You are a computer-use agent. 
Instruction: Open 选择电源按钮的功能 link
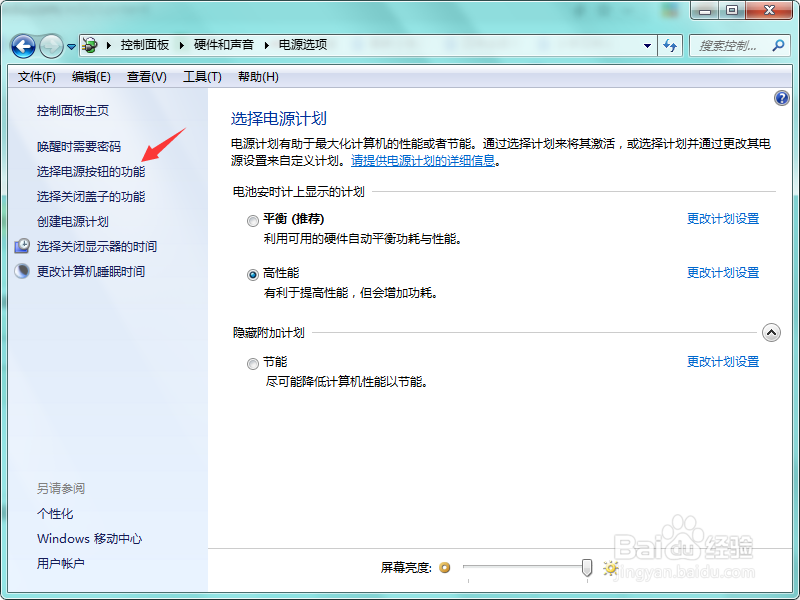click(x=91, y=172)
